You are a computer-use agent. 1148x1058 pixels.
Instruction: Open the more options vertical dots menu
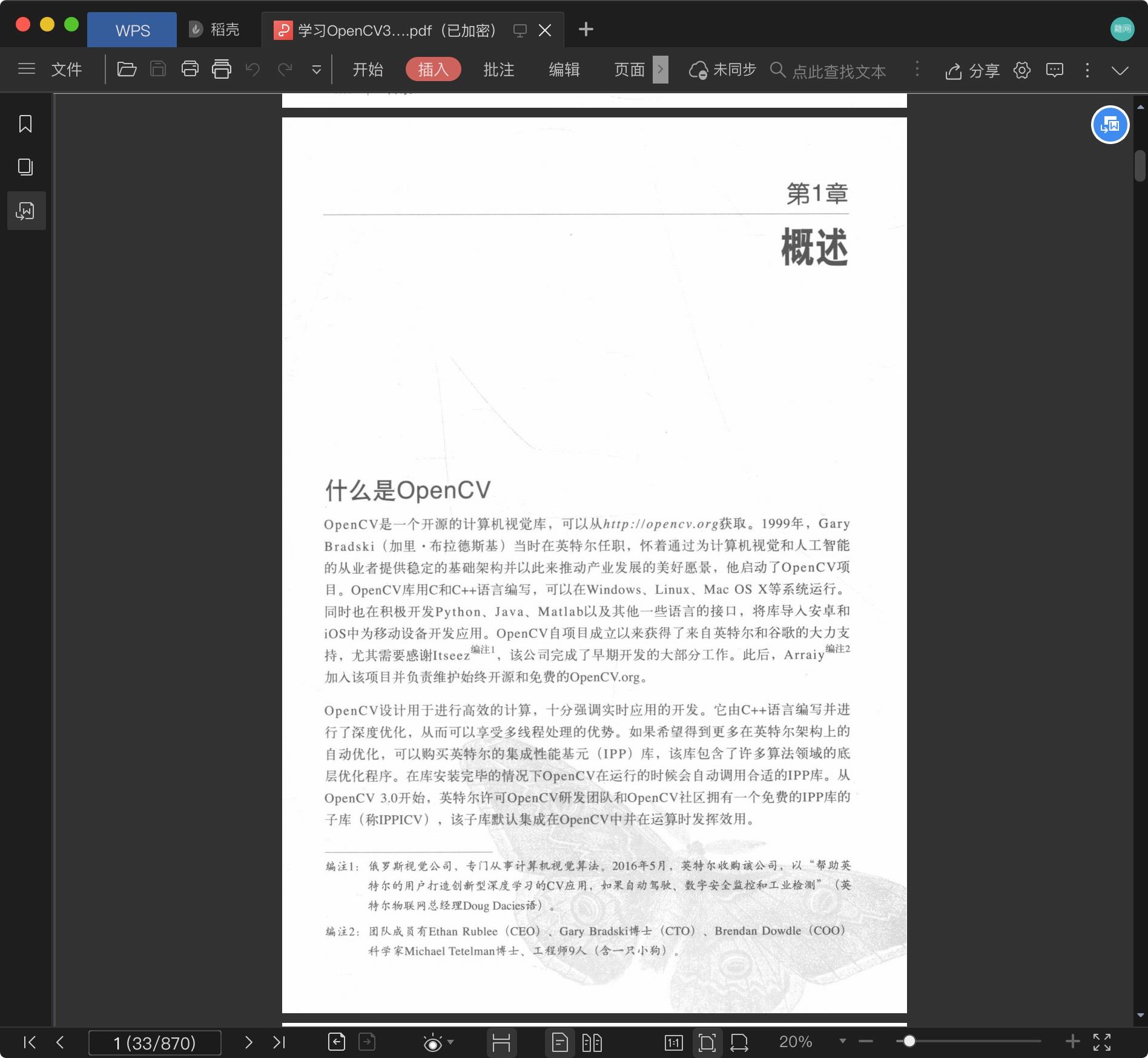pos(1087,70)
